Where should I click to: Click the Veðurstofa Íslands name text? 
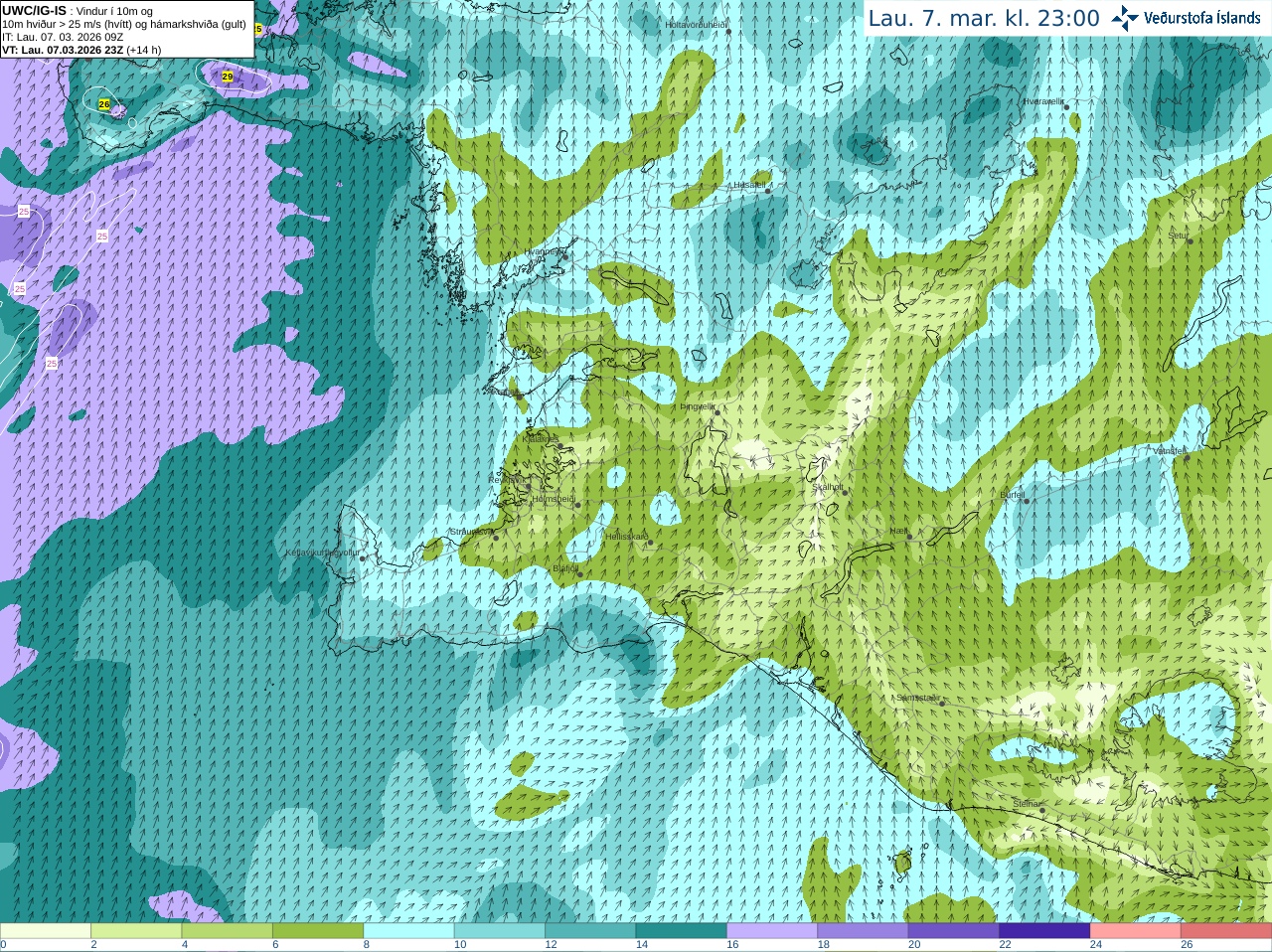pyautogui.click(x=1201, y=18)
